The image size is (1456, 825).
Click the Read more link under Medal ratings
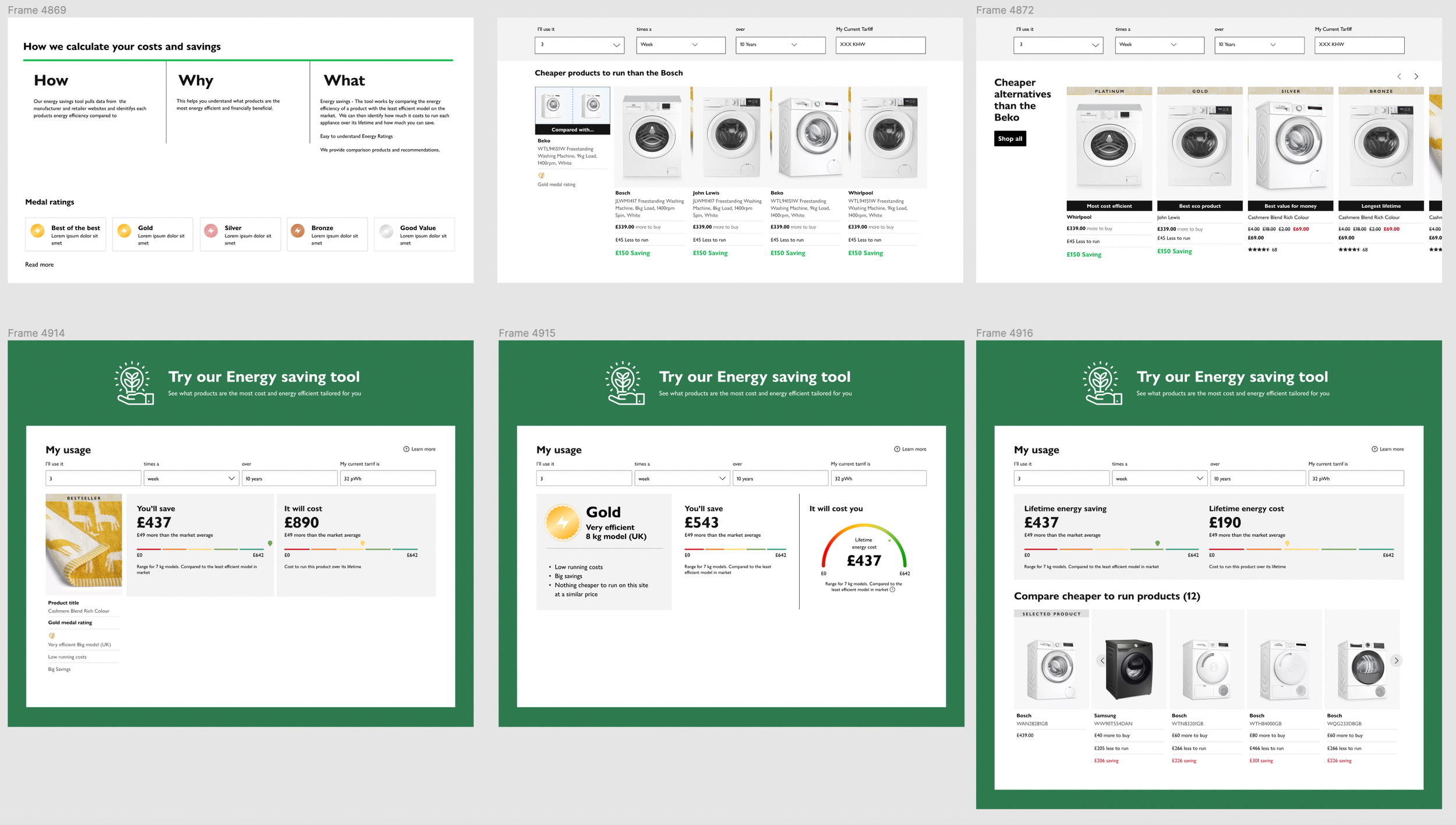pyautogui.click(x=39, y=264)
